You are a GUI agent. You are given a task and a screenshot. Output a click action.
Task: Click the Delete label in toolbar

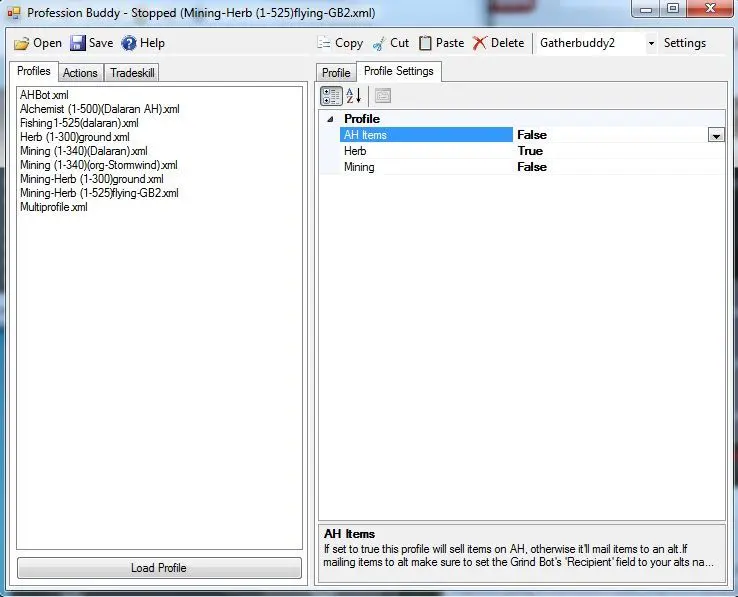(507, 43)
